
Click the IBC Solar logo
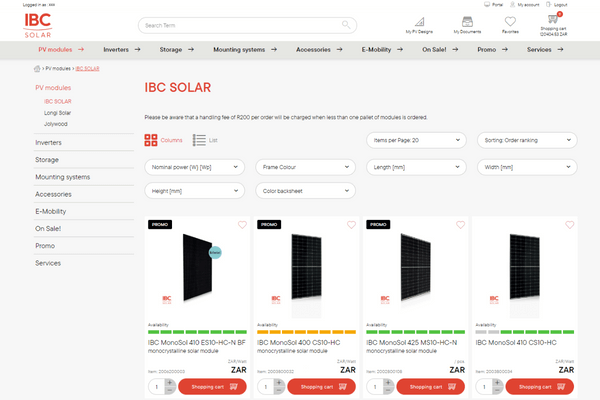click(38, 25)
